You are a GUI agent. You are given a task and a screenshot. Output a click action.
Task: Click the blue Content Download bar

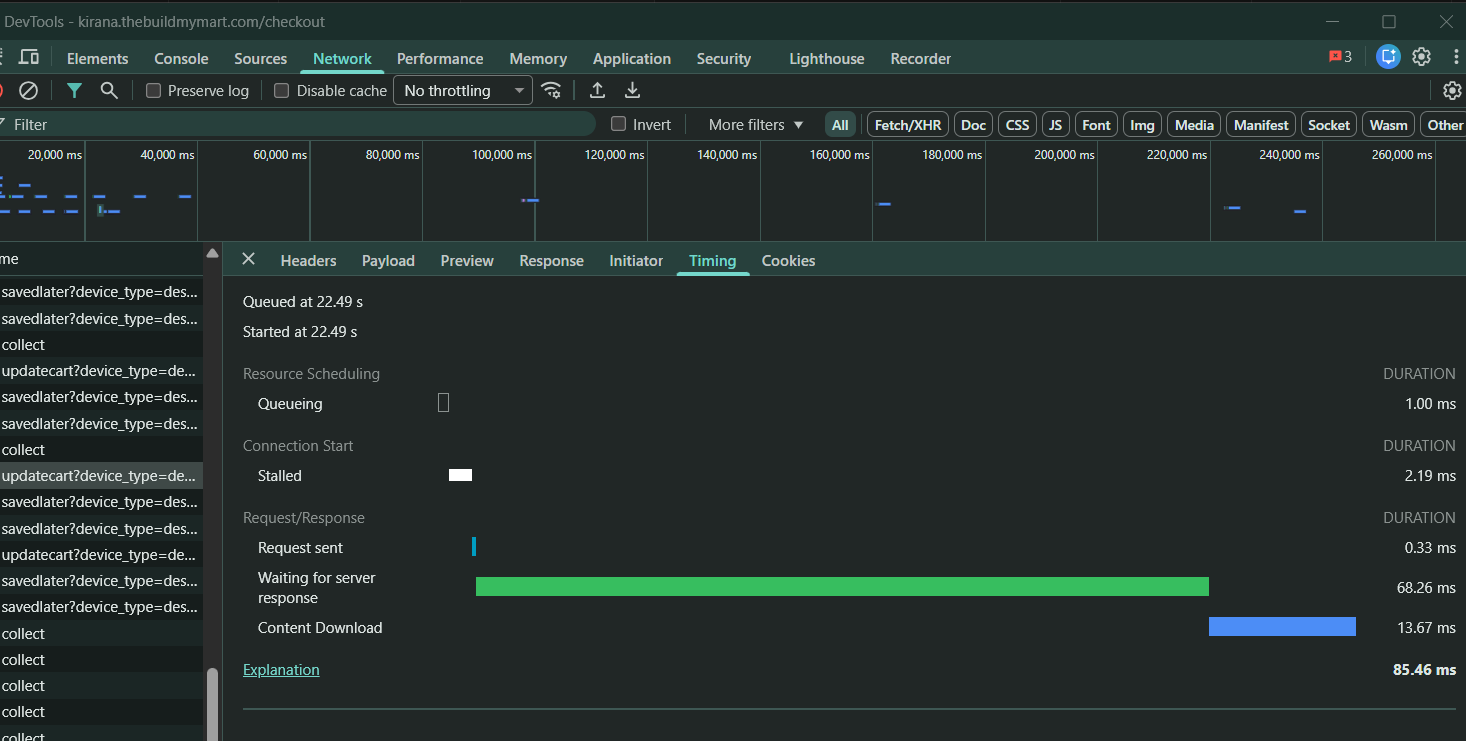[1282, 626]
